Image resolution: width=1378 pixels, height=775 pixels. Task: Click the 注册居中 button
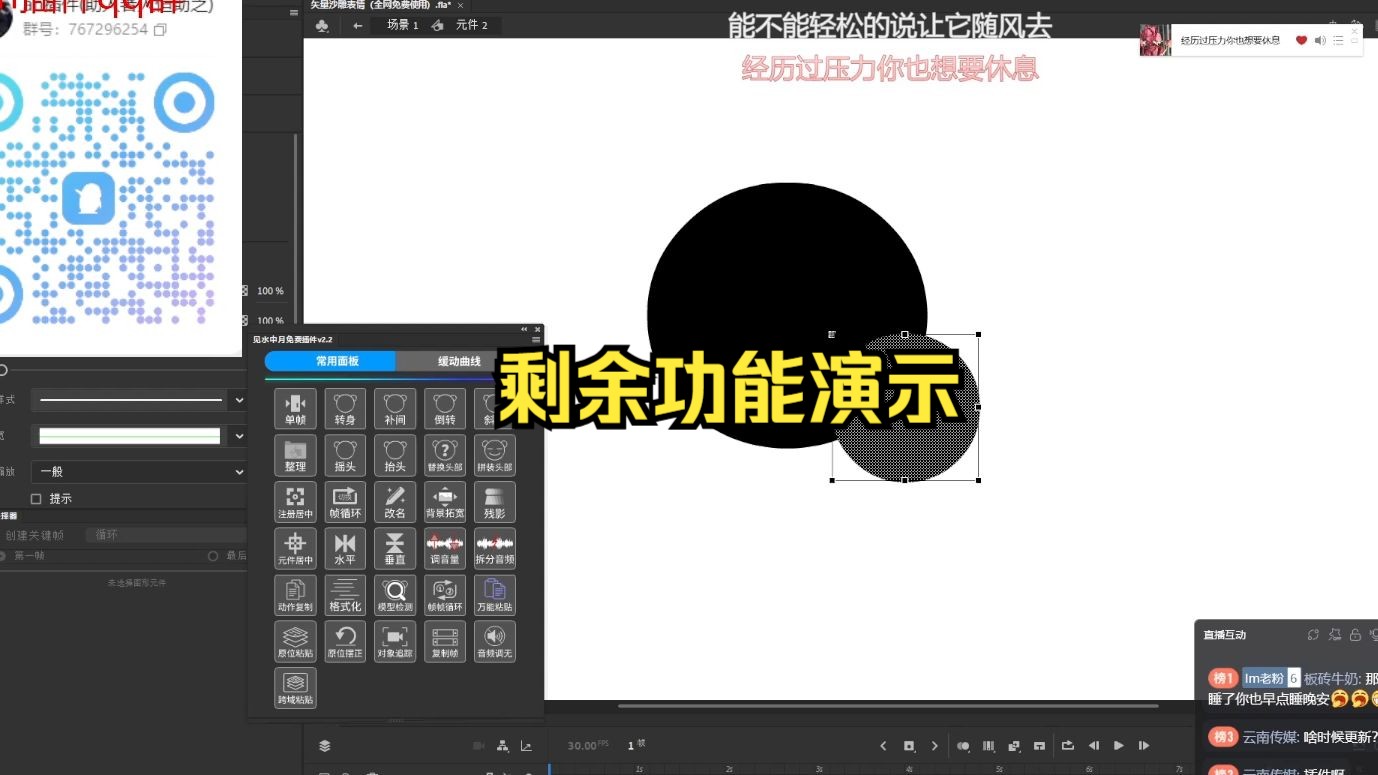click(295, 502)
